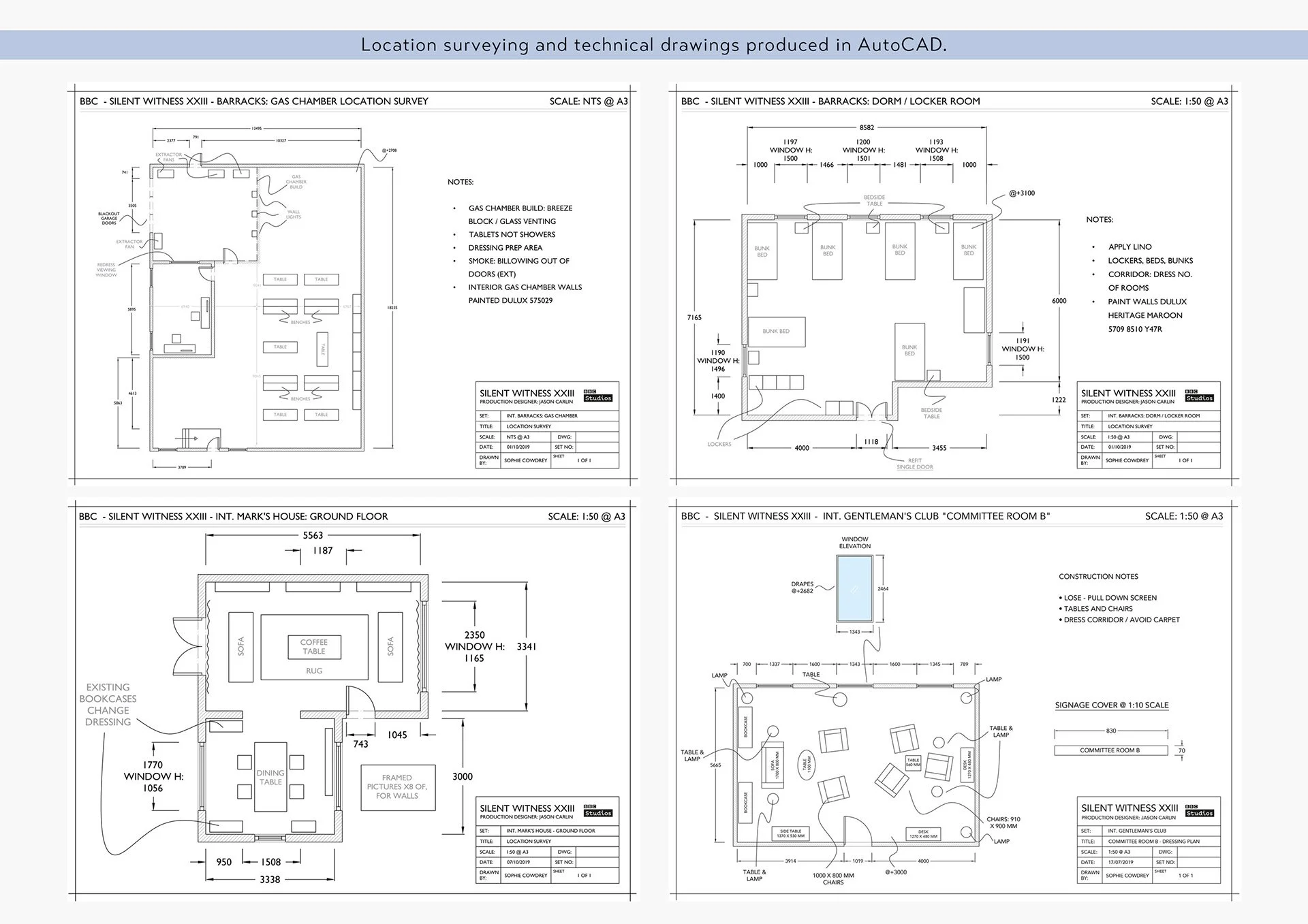
Task: Click the 'CONSTRUCTION NOTES' heading
Action: tap(1098, 576)
